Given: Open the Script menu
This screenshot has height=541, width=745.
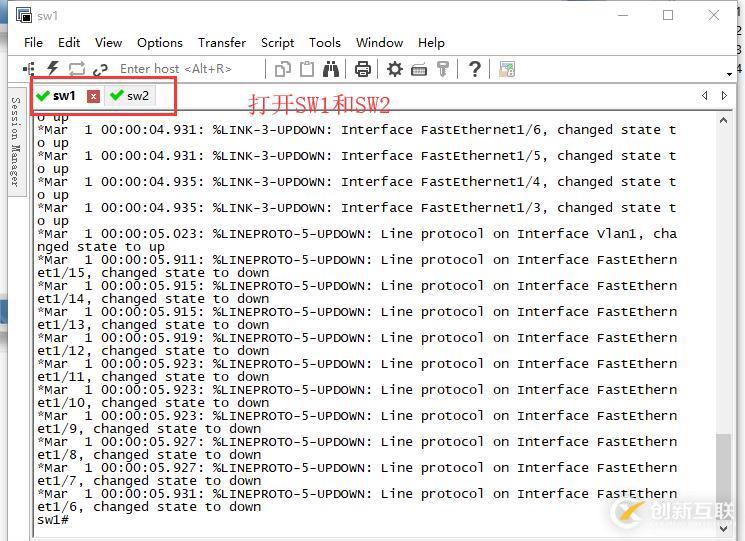Looking at the screenshot, I should click(x=277, y=43).
